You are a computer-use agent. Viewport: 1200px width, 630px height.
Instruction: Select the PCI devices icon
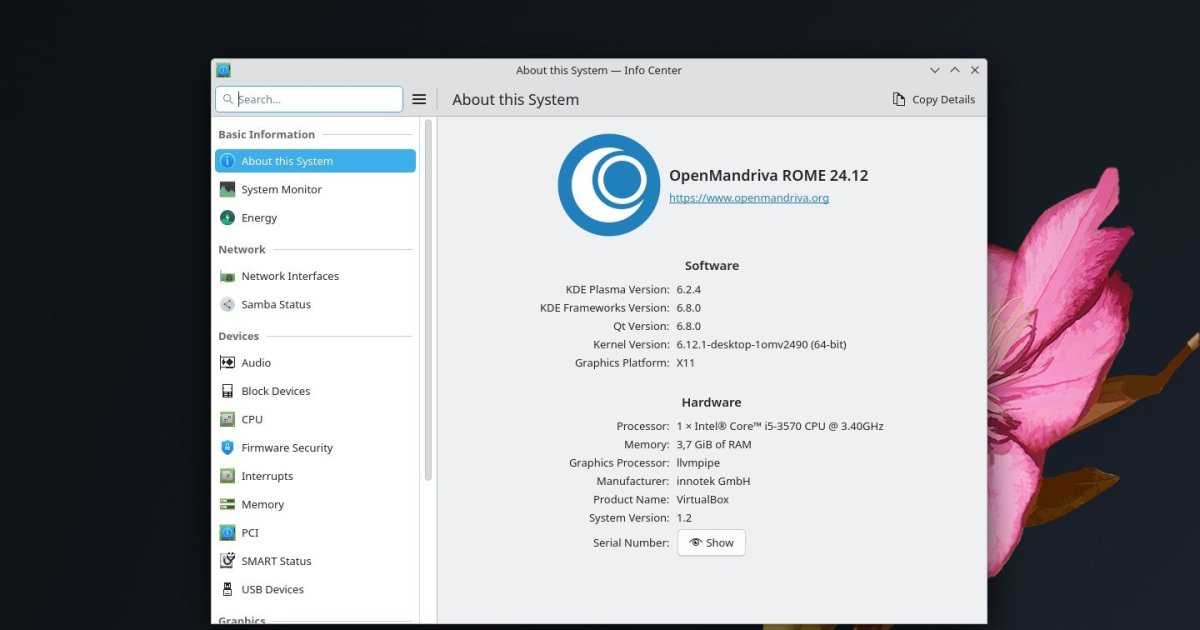click(x=229, y=532)
